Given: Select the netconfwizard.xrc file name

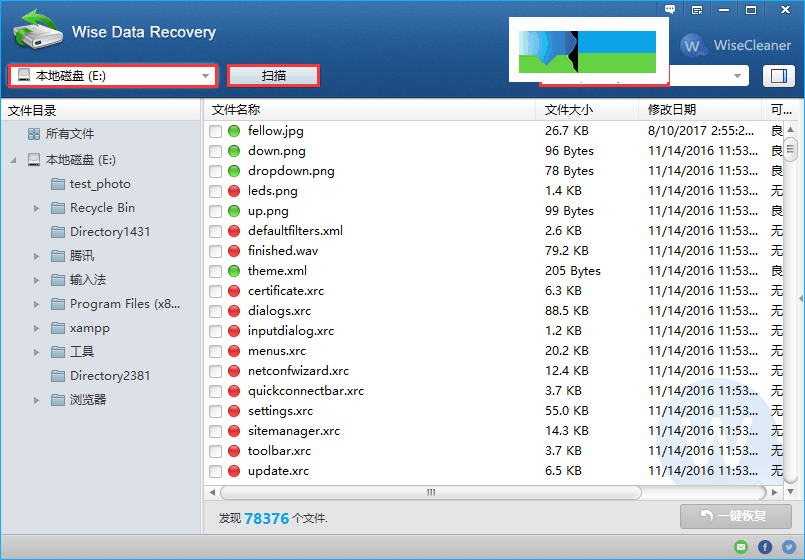Looking at the screenshot, I should click(298, 371).
